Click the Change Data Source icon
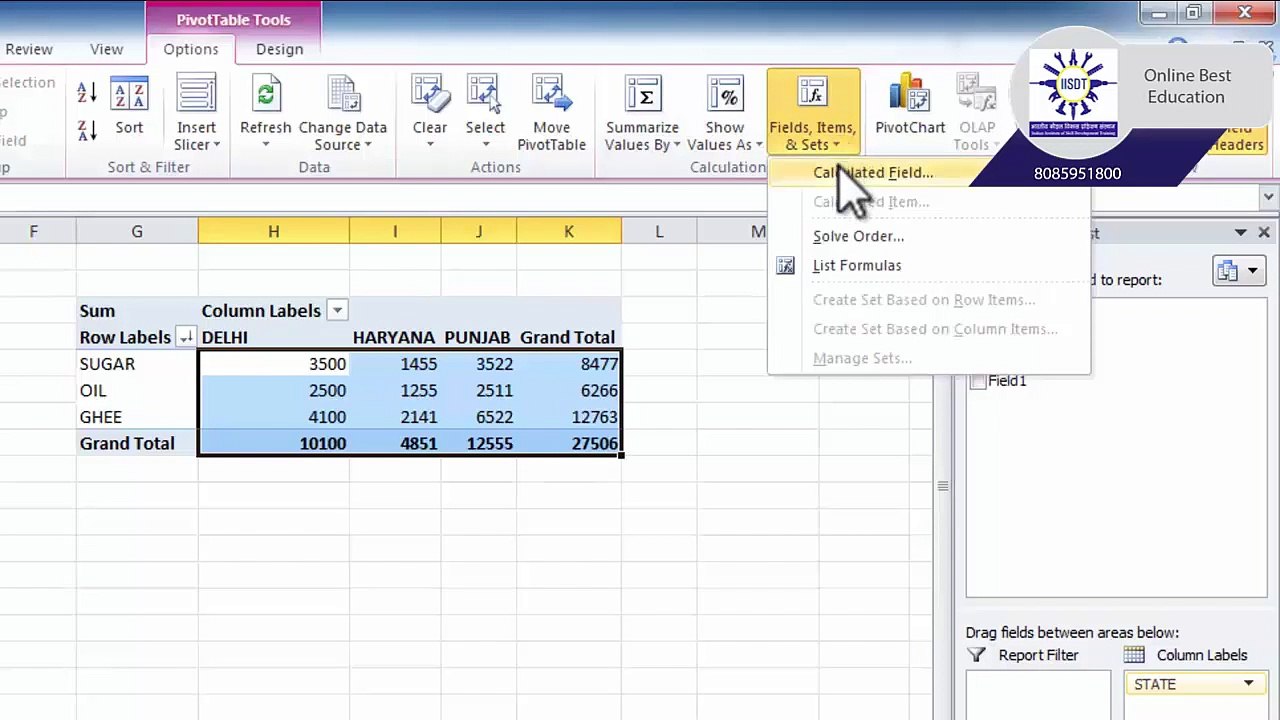 (342, 95)
